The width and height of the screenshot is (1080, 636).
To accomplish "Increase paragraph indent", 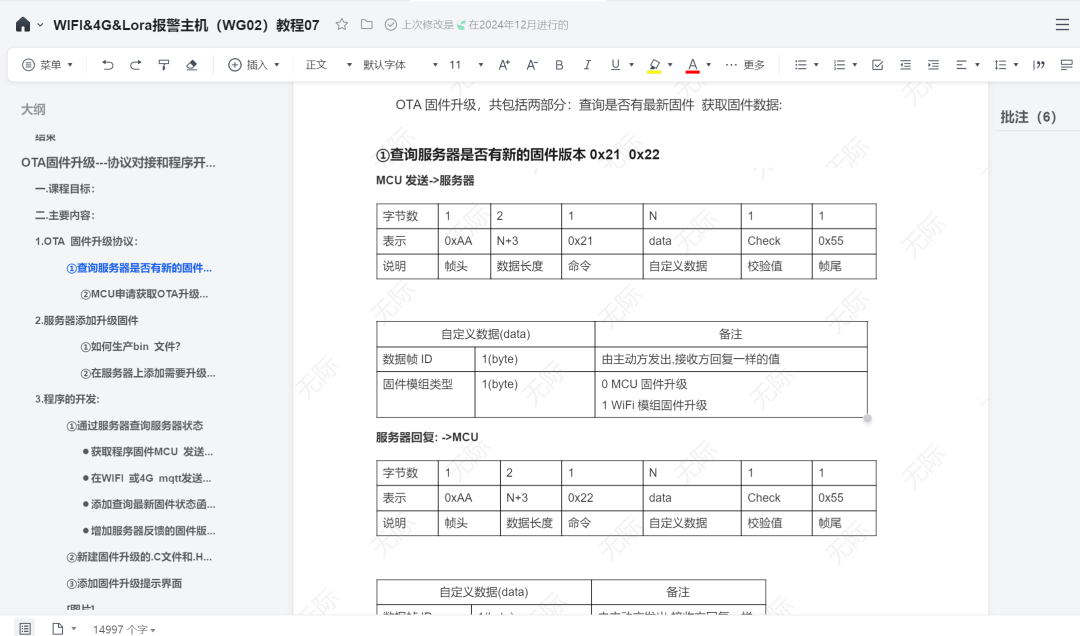I will point(933,65).
